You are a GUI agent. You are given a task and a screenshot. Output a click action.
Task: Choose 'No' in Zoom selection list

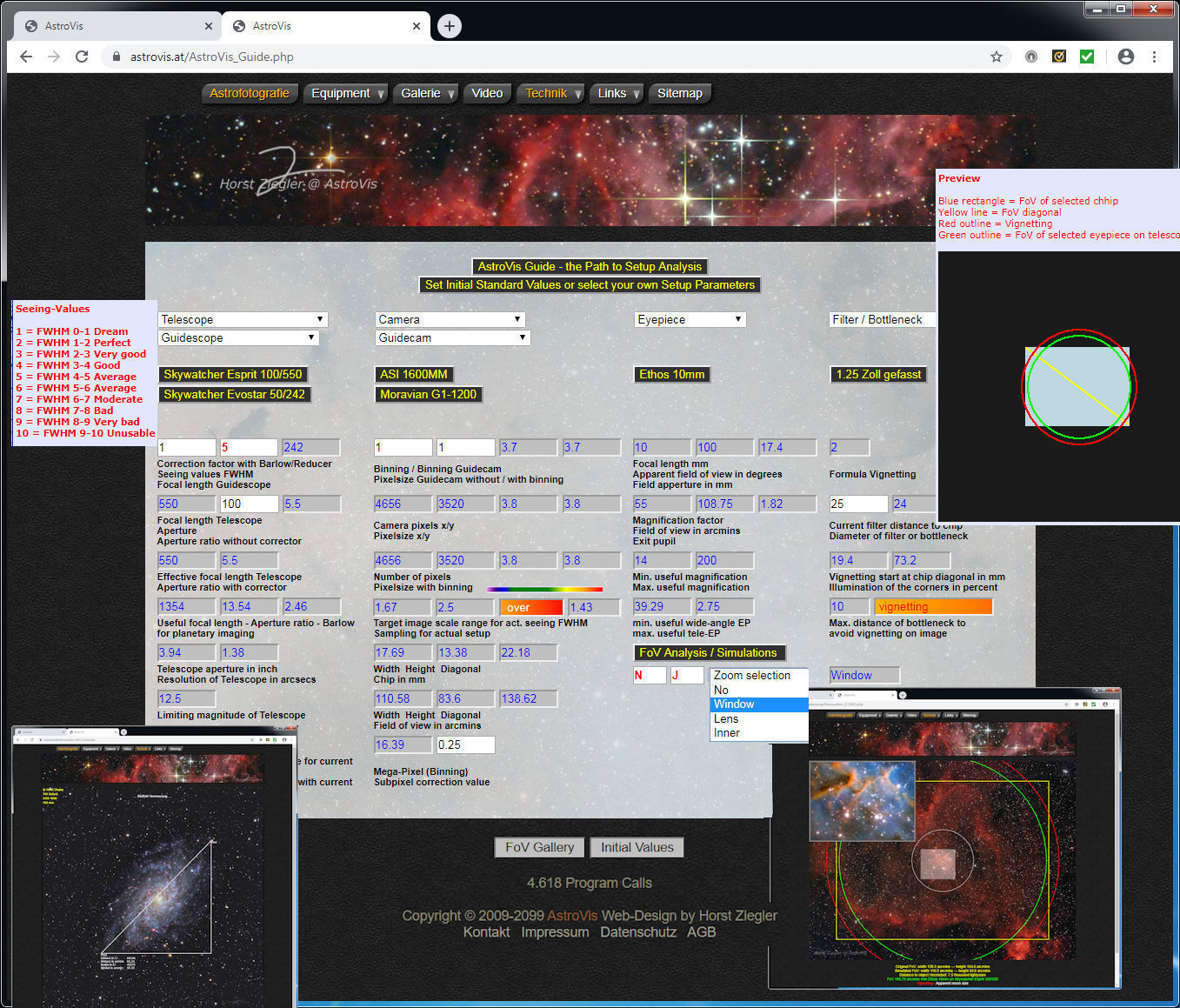coord(758,690)
